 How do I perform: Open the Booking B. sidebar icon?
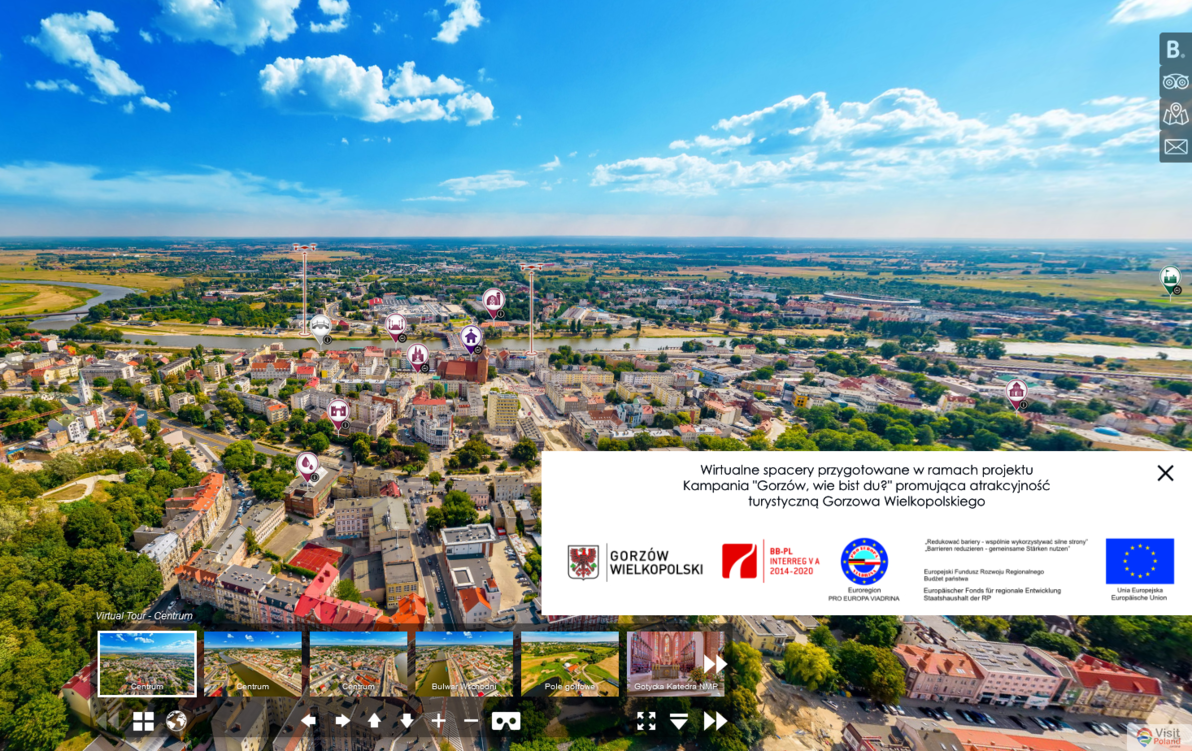1175,49
